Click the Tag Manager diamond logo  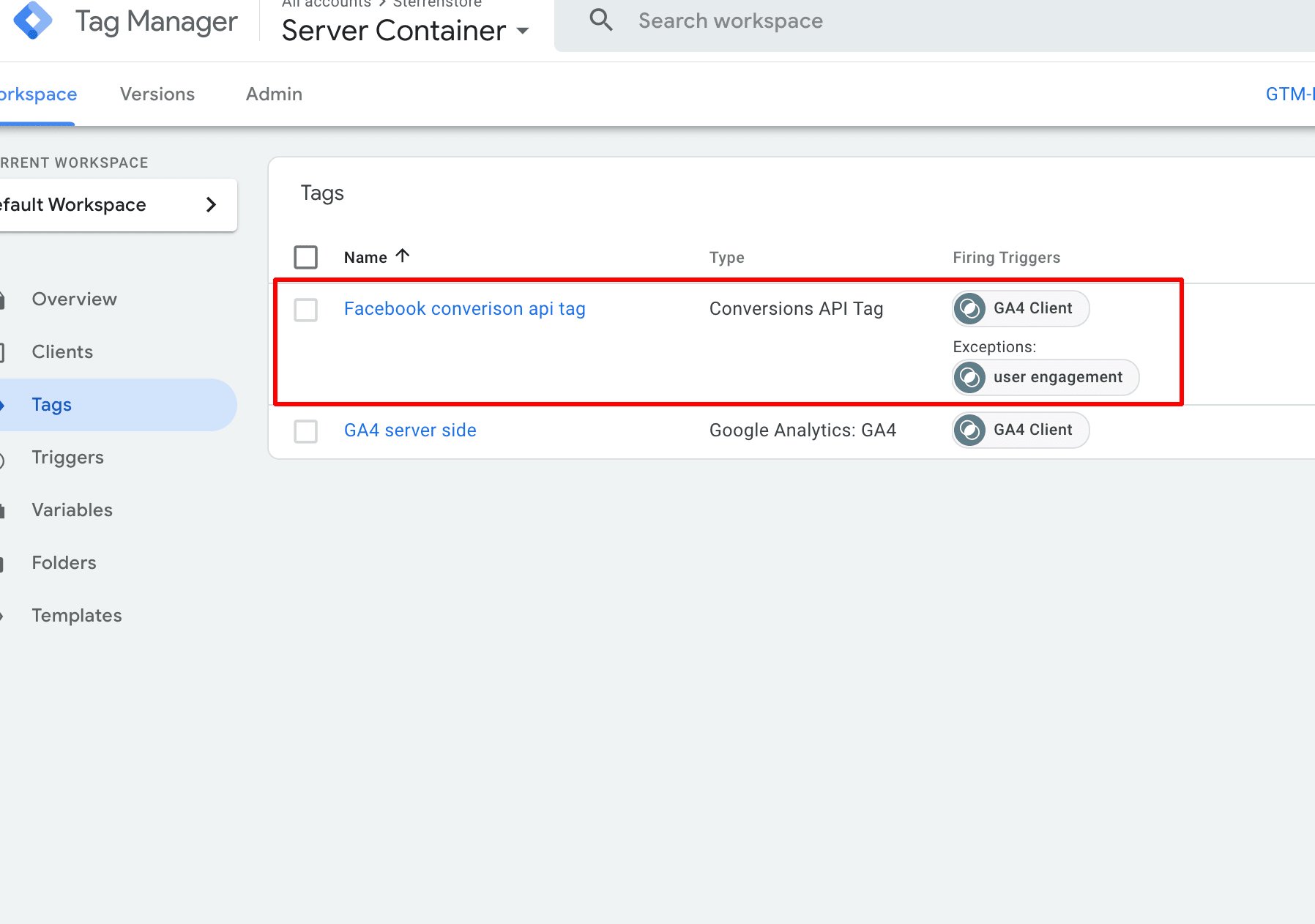[x=32, y=21]
